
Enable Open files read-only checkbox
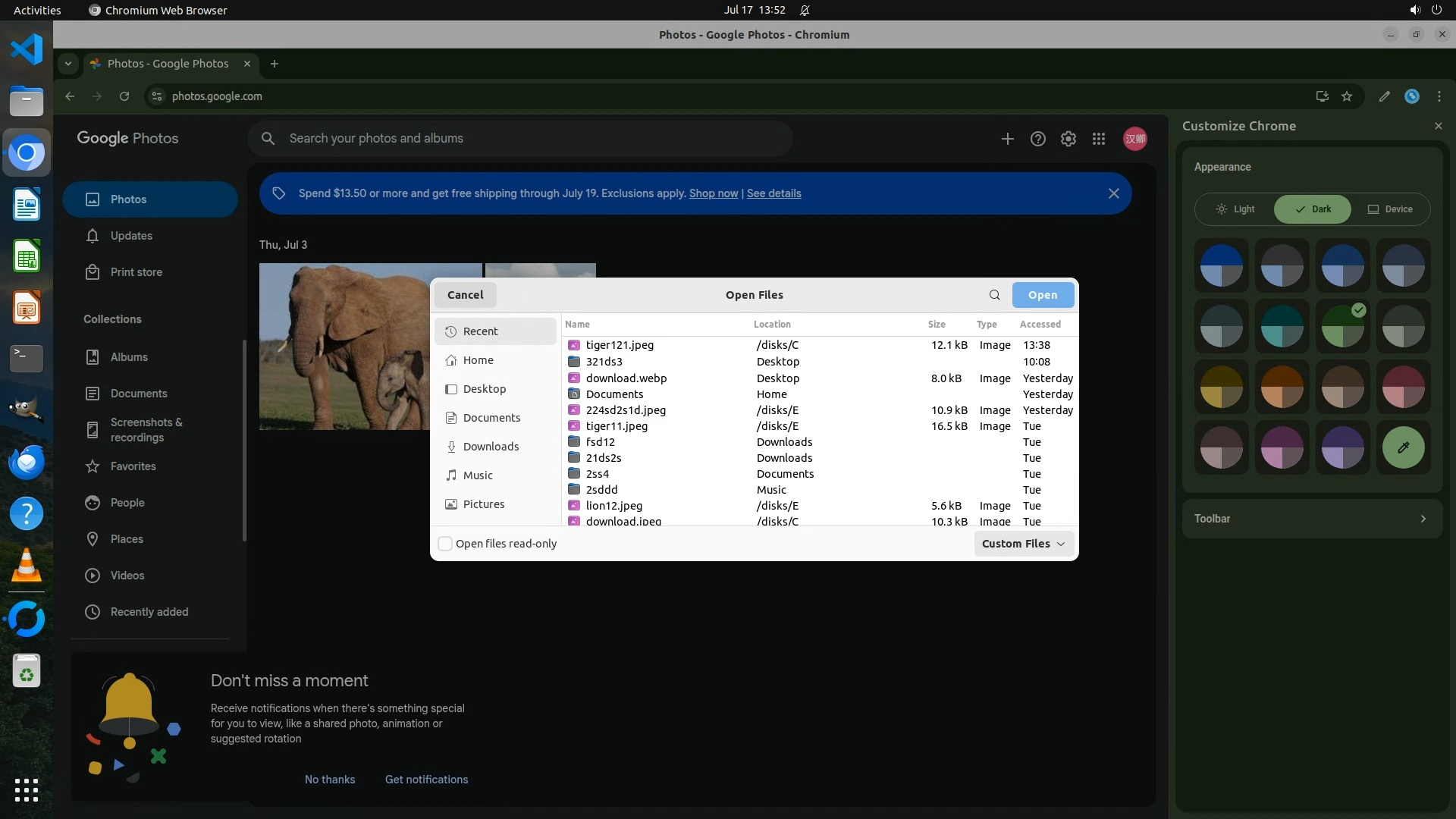coord(446,544)
